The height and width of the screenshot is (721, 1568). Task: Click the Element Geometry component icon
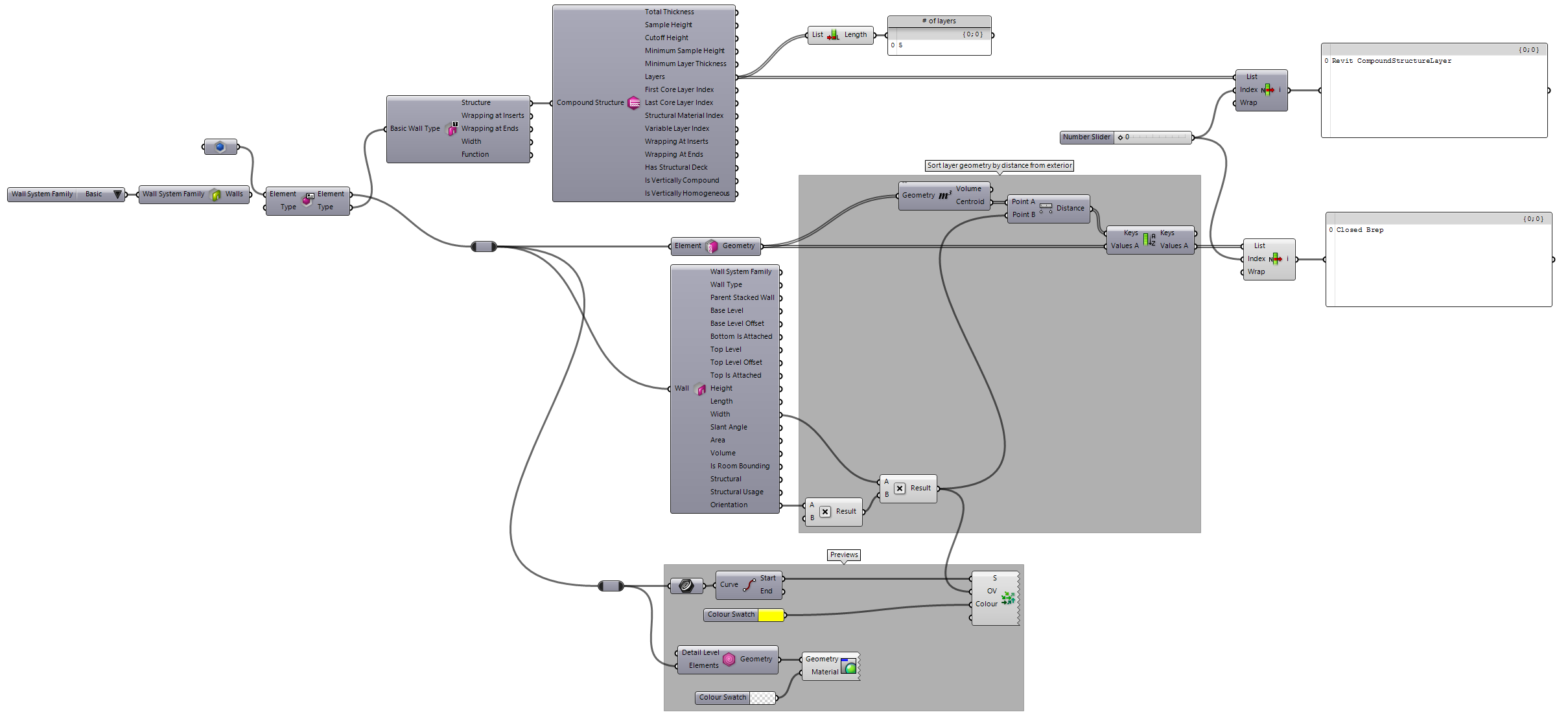point(712,246)
